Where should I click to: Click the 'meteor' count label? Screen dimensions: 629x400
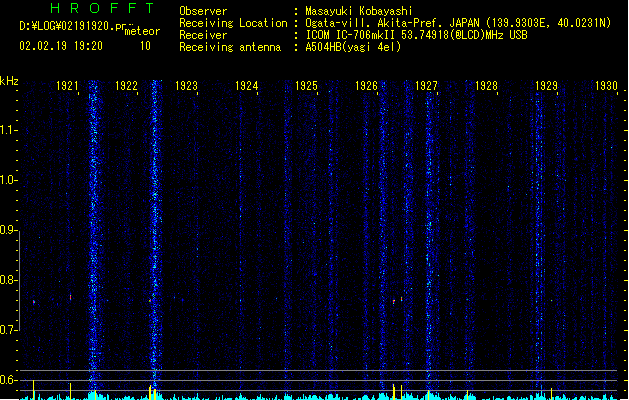(142, 31)
